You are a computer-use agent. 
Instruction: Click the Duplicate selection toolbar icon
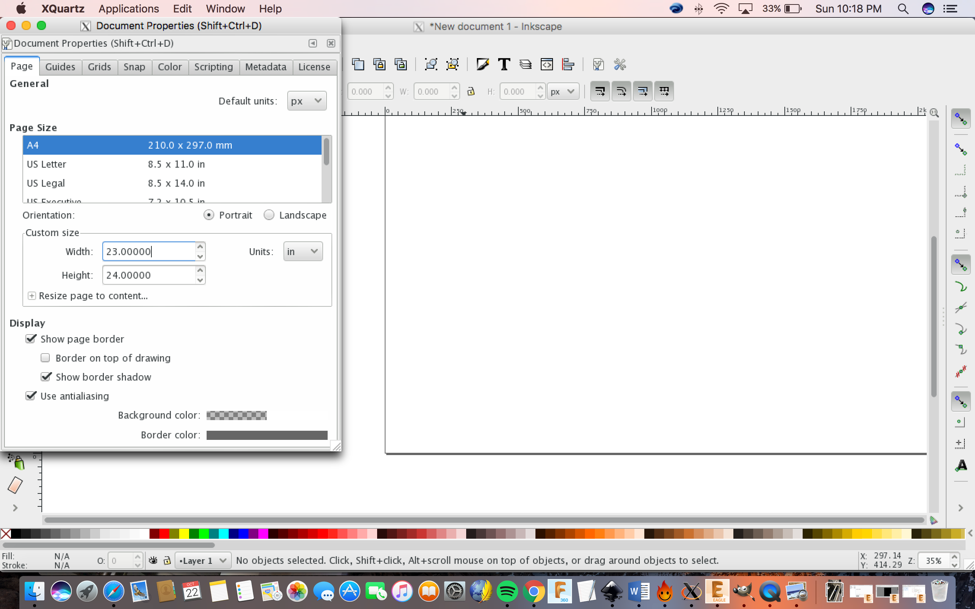(358, 64)
